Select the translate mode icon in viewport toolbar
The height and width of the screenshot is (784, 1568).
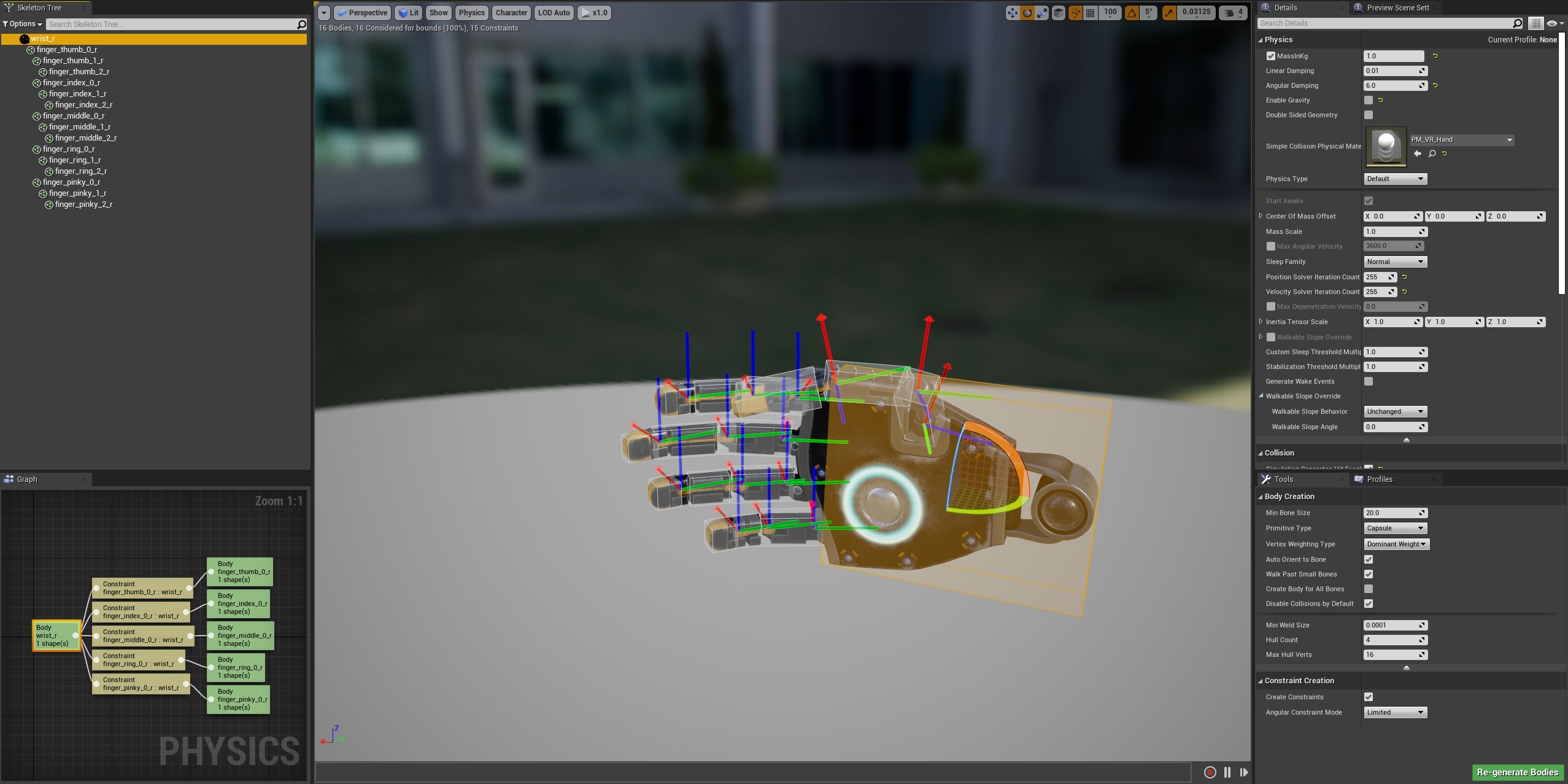(1012, 13)
